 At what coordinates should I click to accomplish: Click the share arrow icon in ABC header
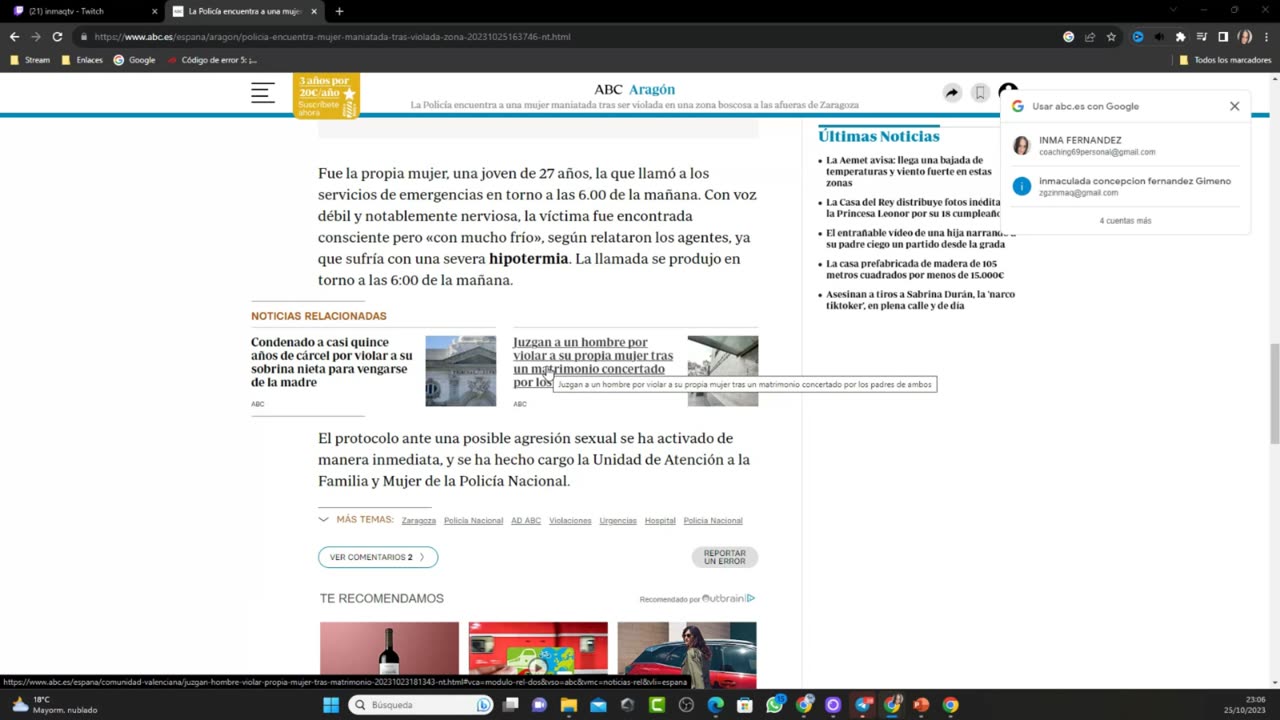[952, 93]
